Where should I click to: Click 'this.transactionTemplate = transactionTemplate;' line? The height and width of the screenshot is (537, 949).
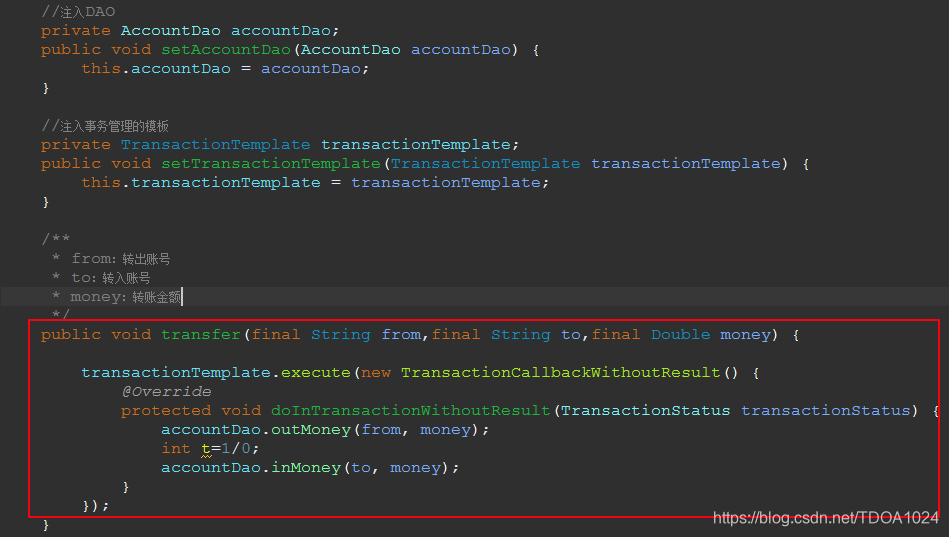coord(315,182)
